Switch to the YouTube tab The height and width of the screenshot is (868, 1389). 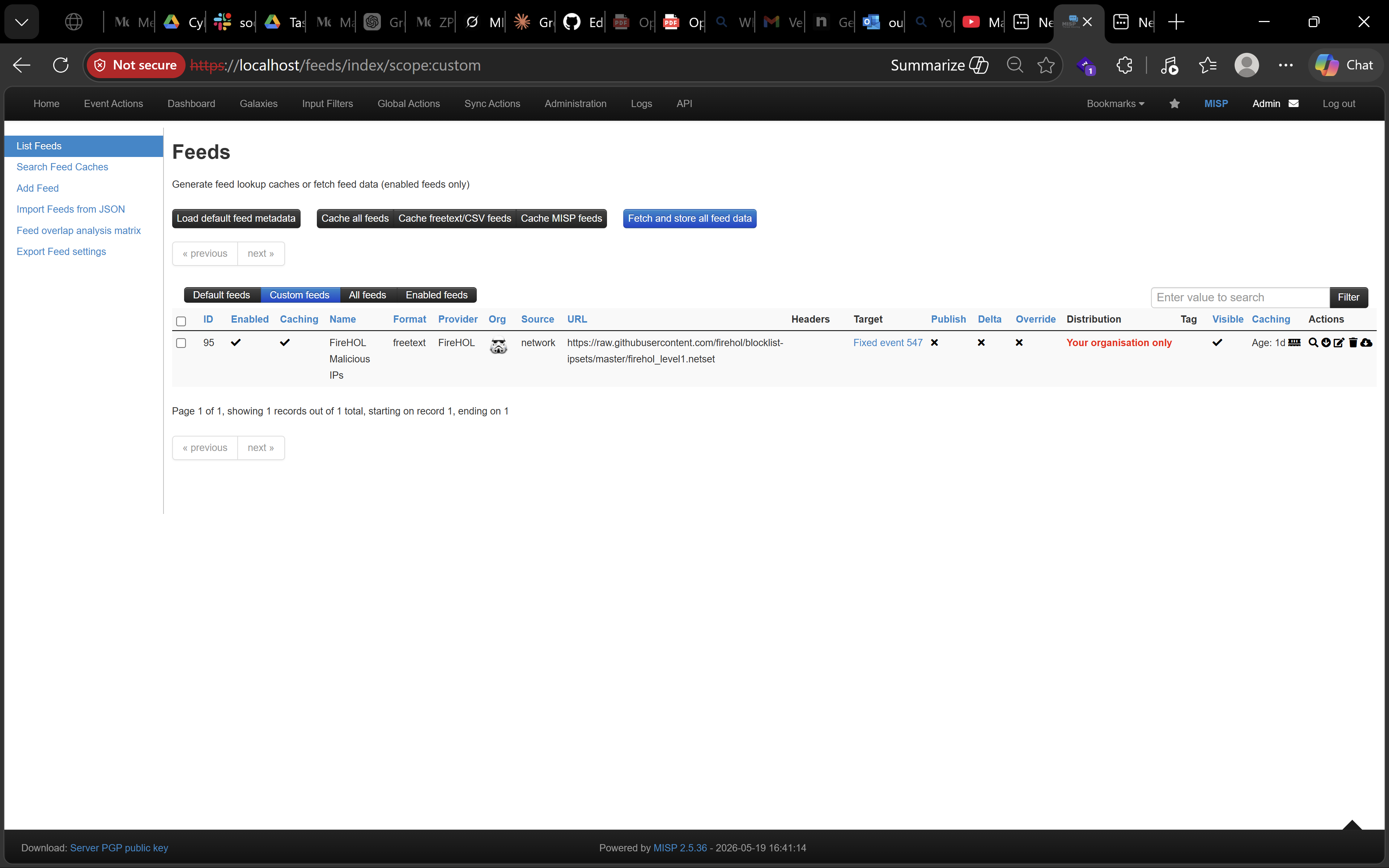982,22
